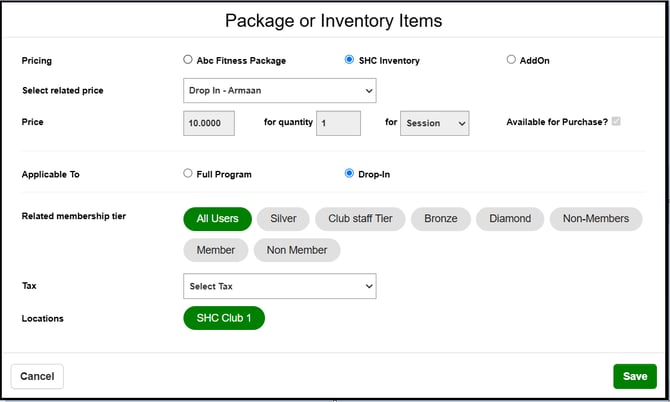Toggle the All Users membership tier
The image size is (670, 402).
point(217,219)
